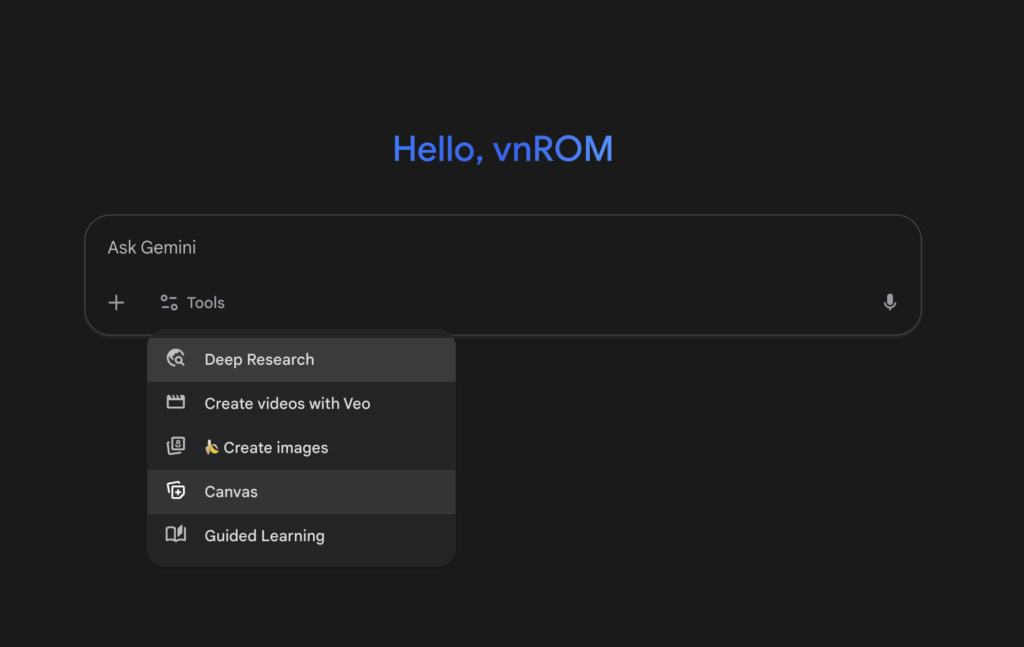Viewport: 1024px width, 647px height.
Task: Click the Guided Learning book icon
Action: point(176,534)
